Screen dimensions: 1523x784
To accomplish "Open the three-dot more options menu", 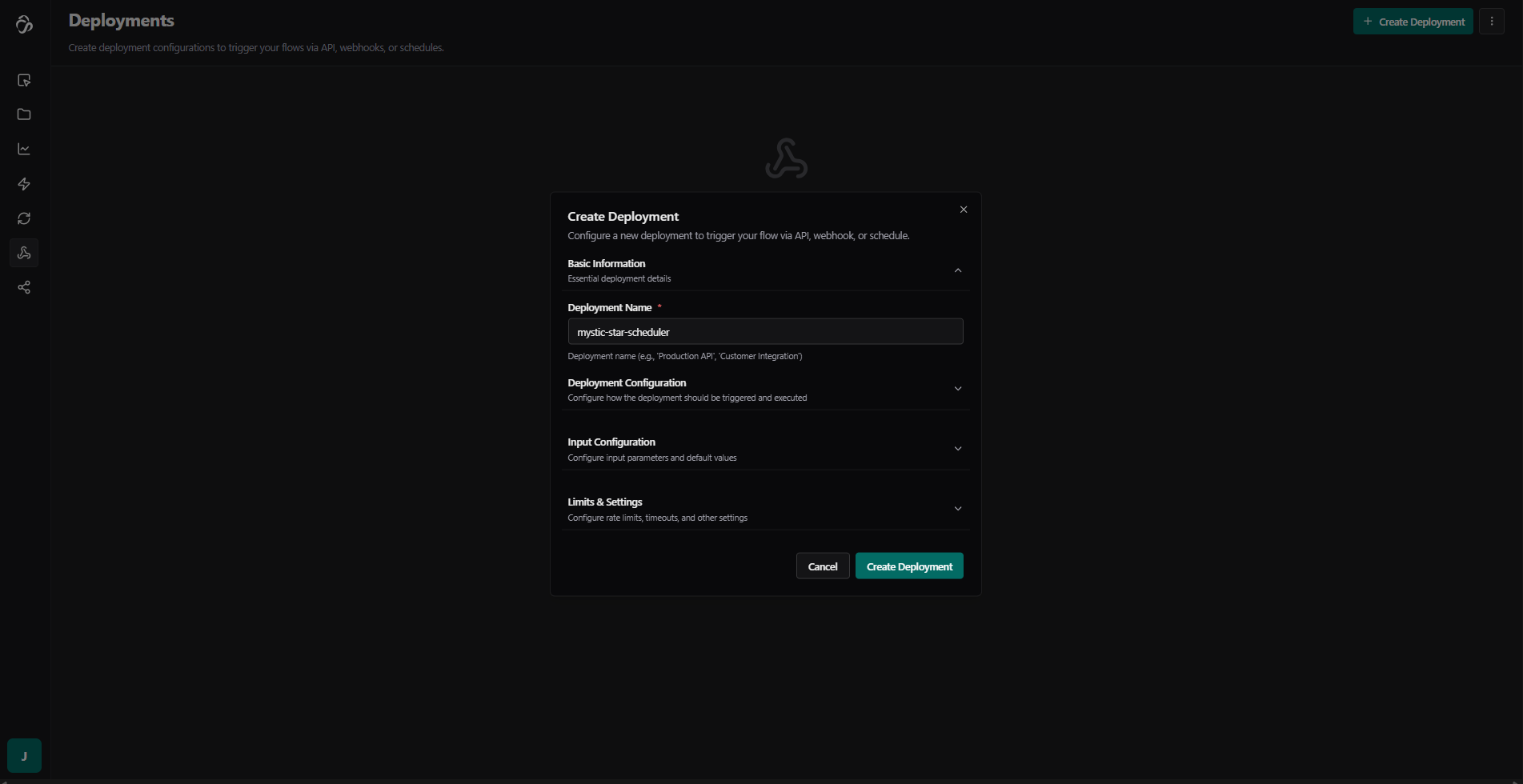I will pos(1491,22).
